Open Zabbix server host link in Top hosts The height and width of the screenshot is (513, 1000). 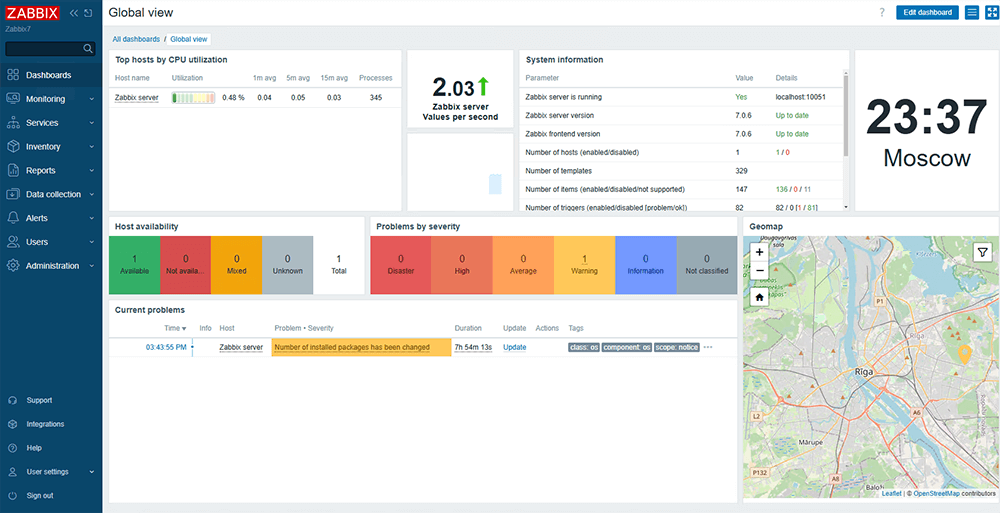pos(136,98)
